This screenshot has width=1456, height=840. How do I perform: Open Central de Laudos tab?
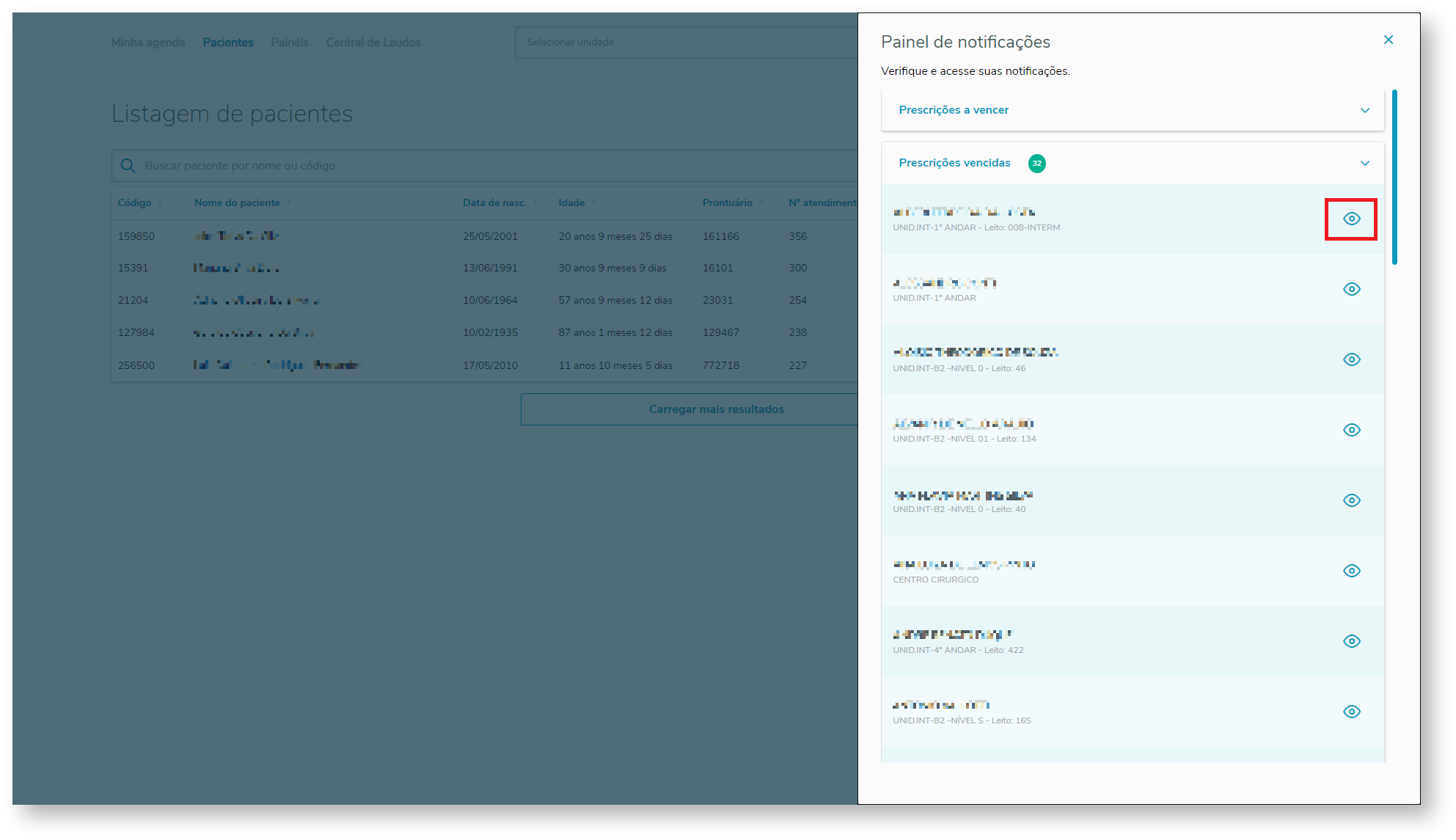coord(373,43)
